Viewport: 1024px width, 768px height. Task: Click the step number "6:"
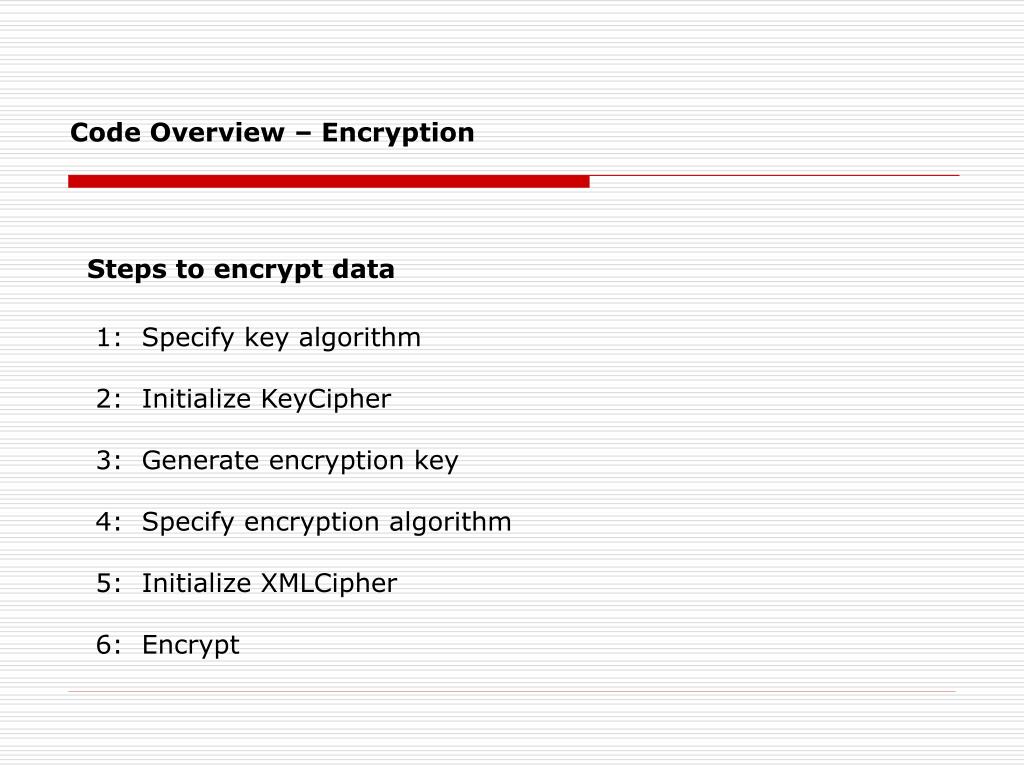coord(108,645)
